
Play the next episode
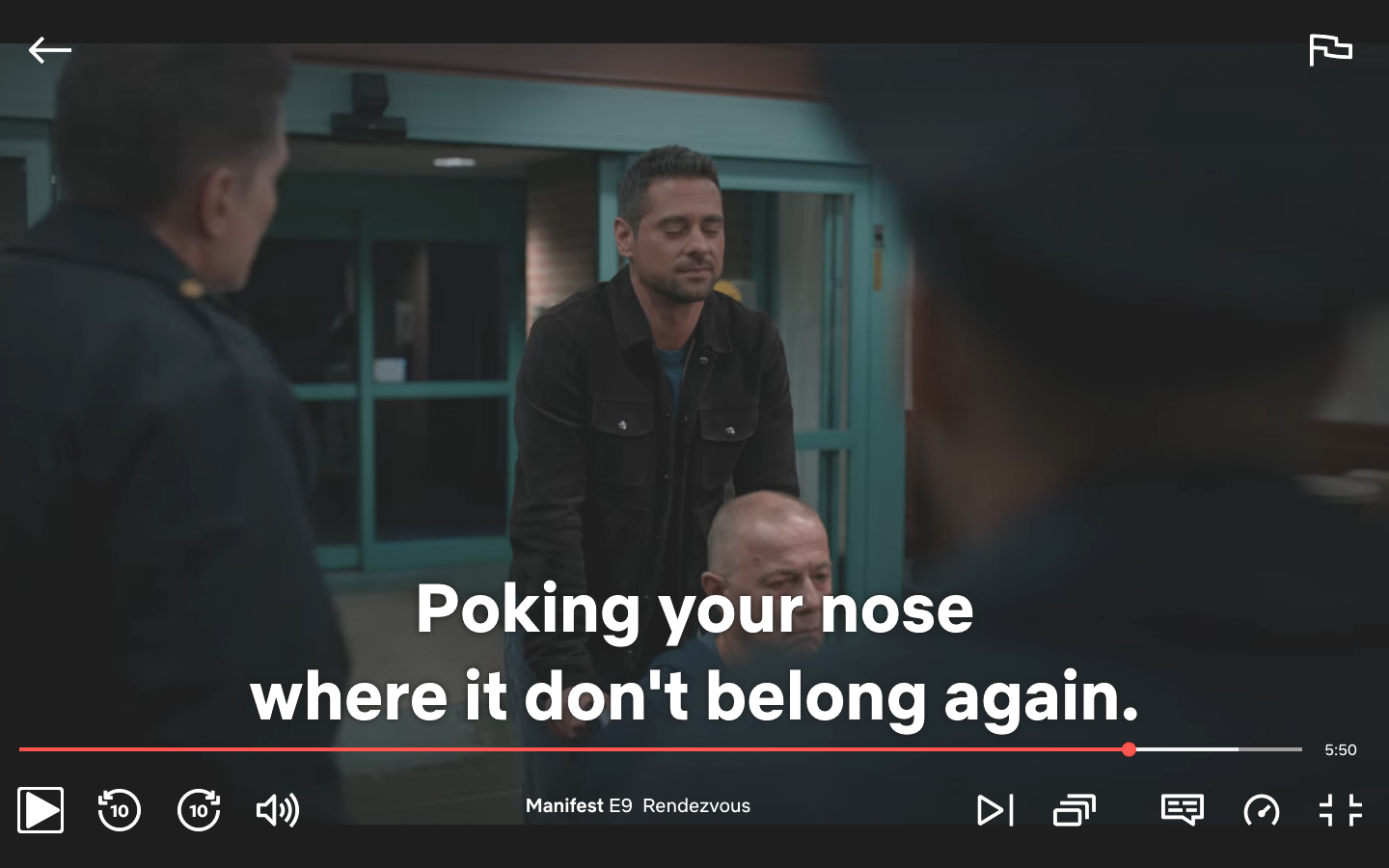click(x=995, y=810)
